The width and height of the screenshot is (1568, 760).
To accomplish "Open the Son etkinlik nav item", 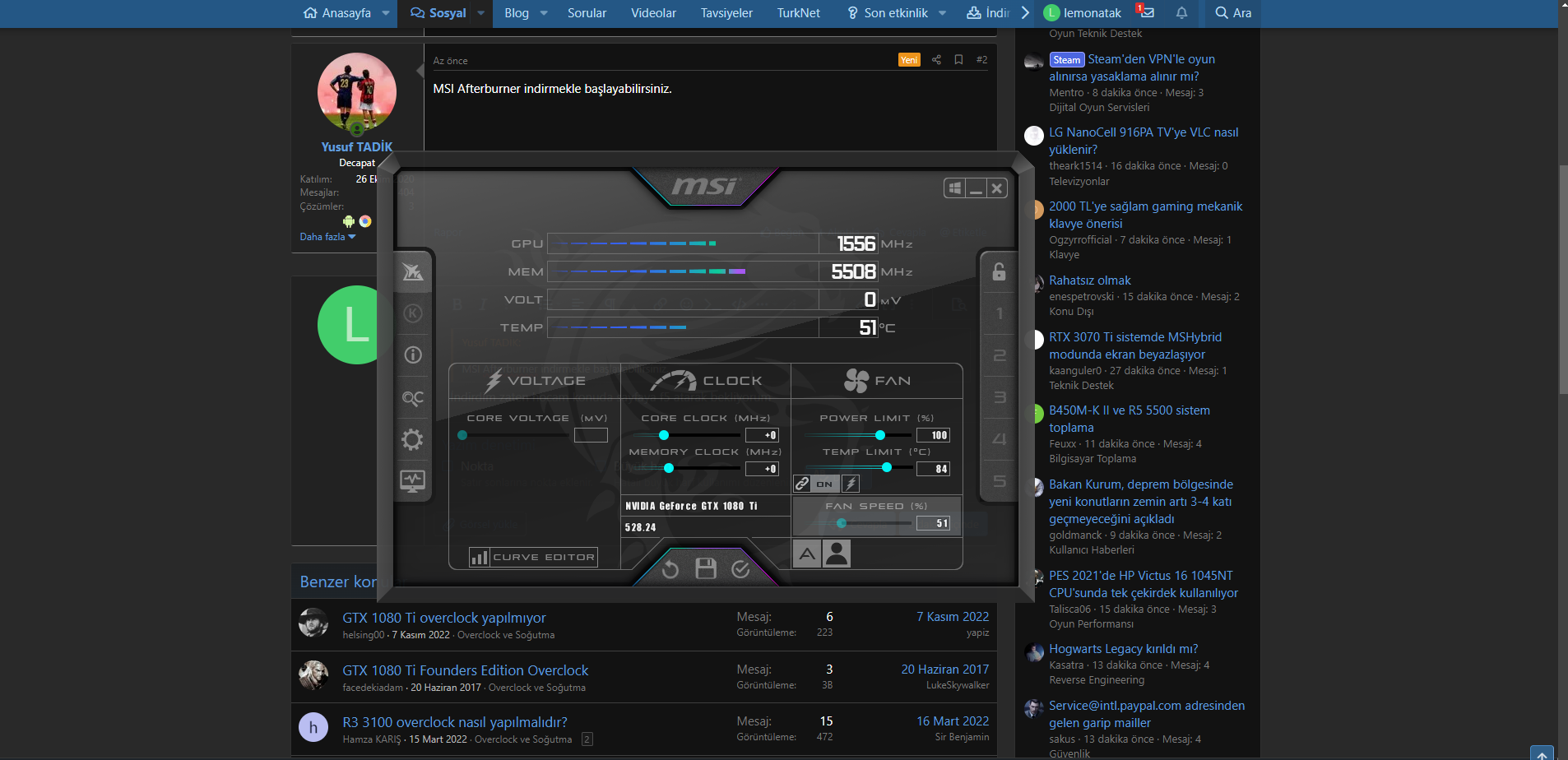I will point(888,13).
